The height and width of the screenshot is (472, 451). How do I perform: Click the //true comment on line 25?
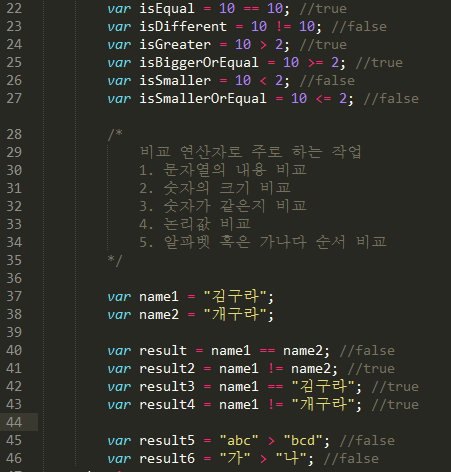[x=379, y=62]
